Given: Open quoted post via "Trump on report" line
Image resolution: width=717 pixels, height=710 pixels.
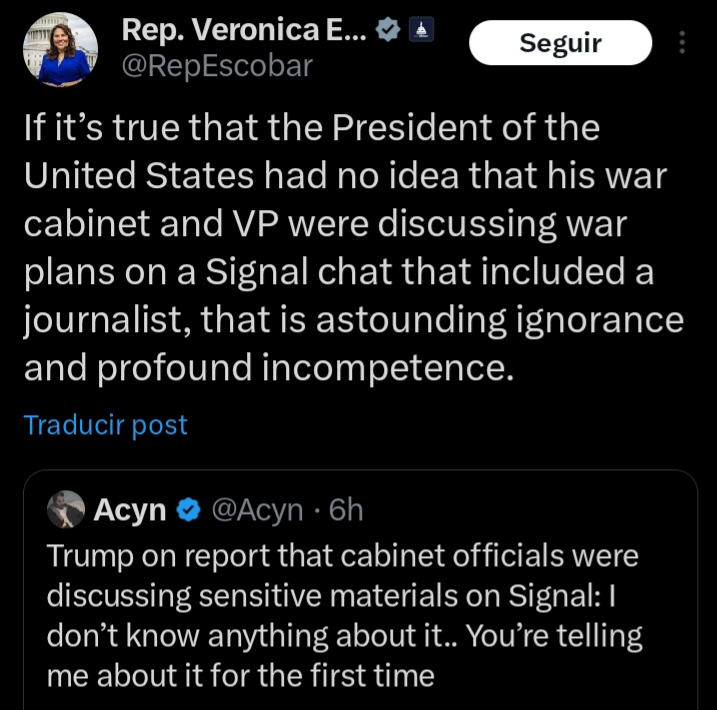Looking at the screenshot, I should coord(160,556).
